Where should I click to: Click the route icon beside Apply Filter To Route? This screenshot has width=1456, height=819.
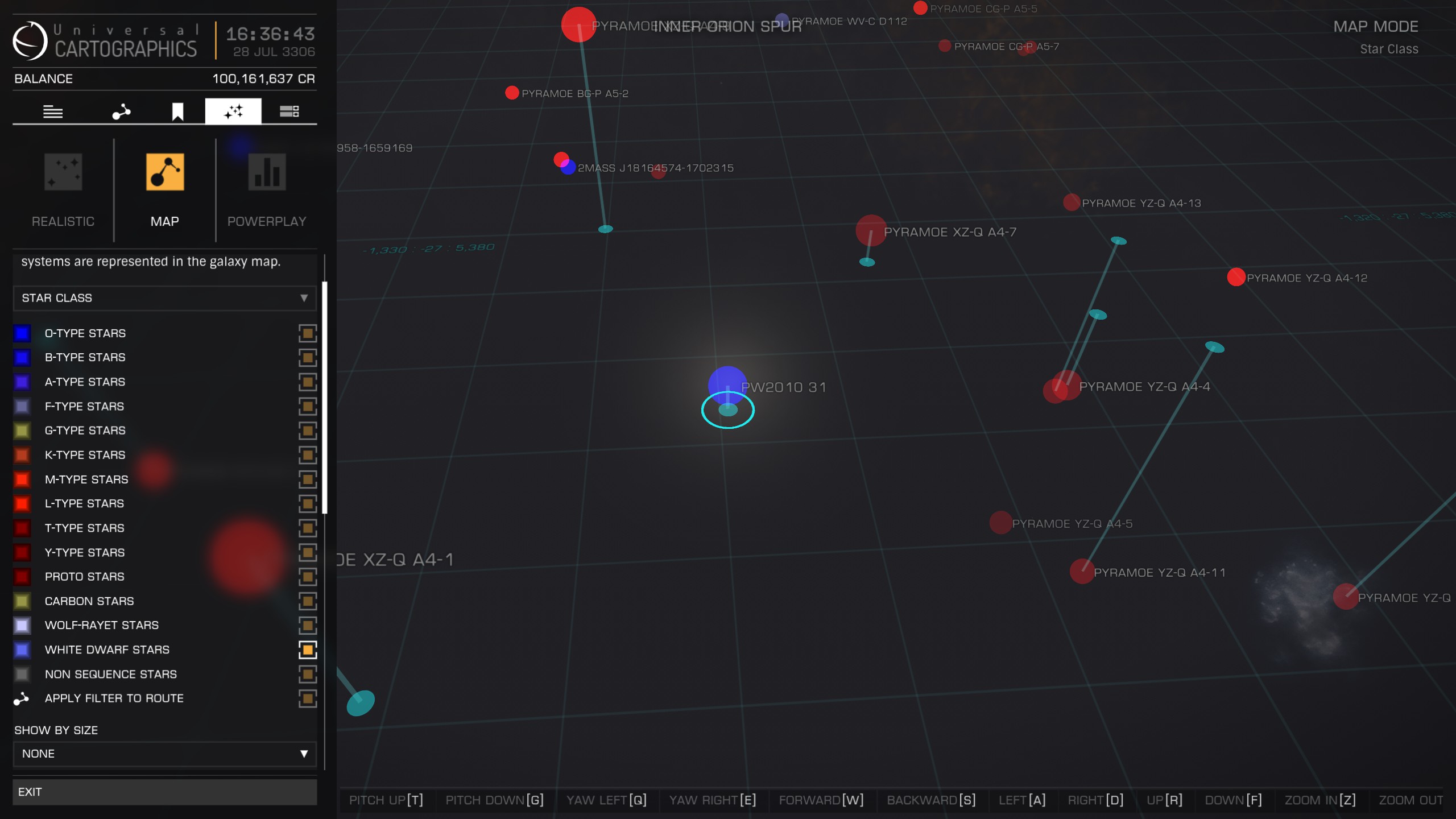(x=21, y=698)
